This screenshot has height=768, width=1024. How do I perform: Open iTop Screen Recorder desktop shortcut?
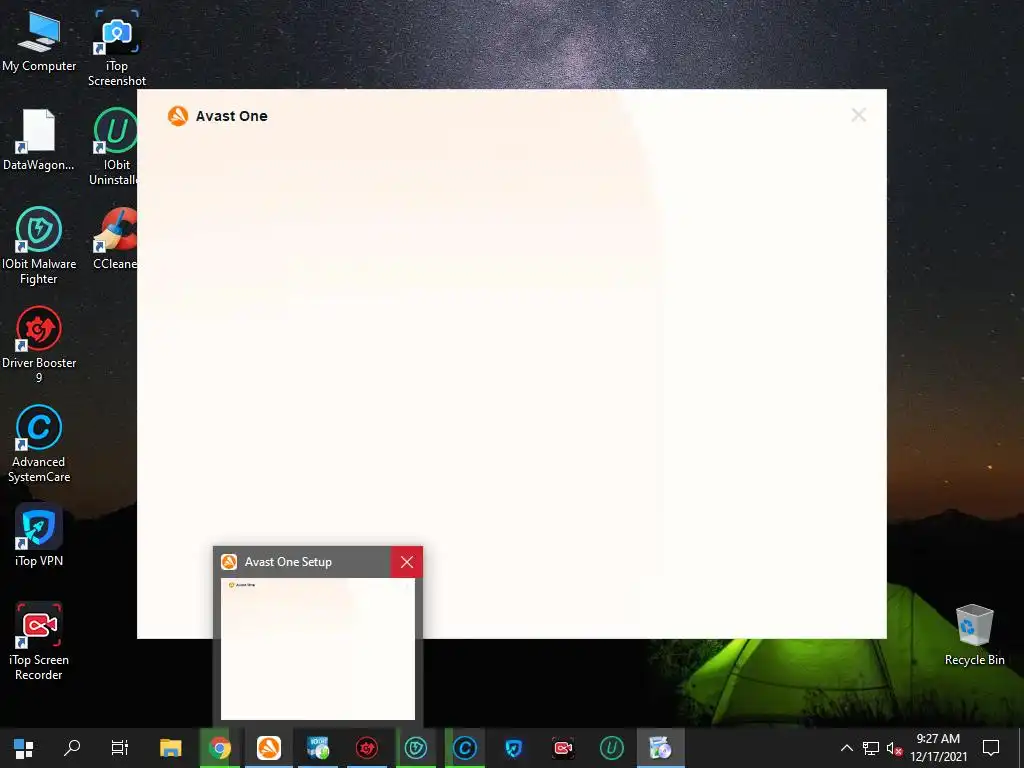(x=39, y=641)
